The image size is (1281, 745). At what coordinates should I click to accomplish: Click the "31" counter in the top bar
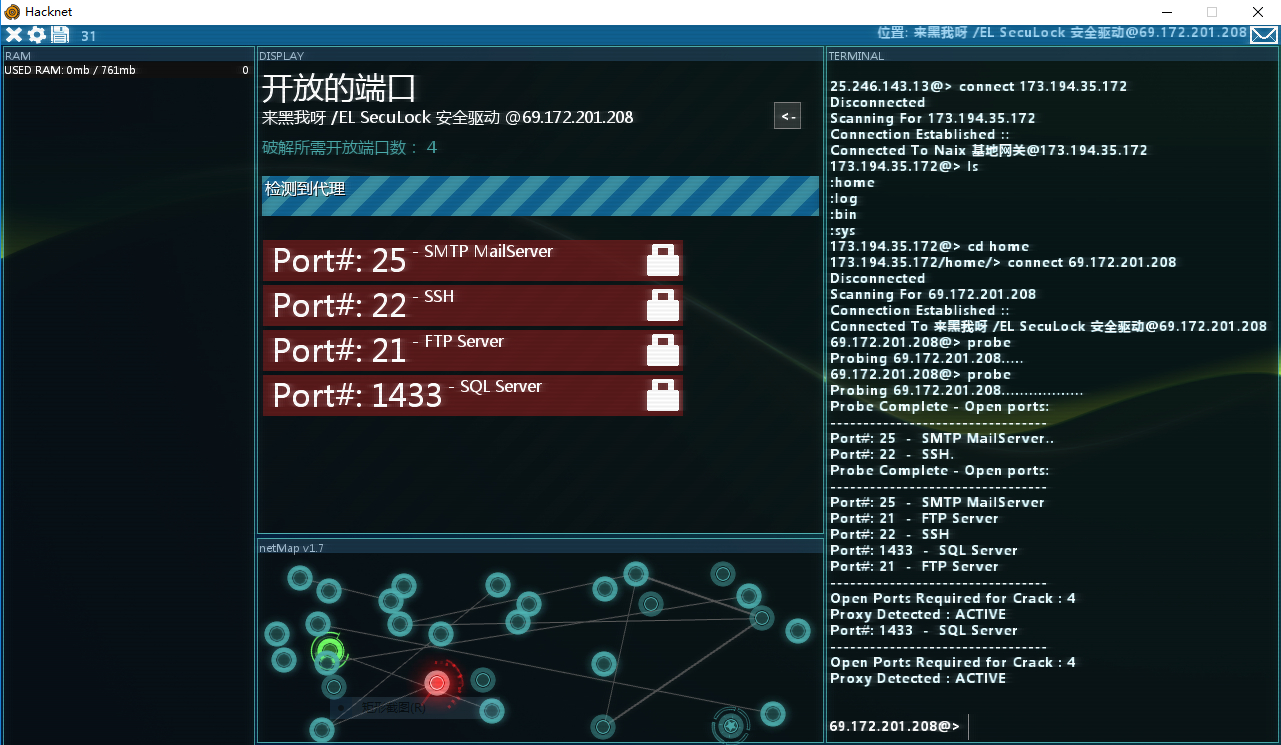tap(89, 36)
